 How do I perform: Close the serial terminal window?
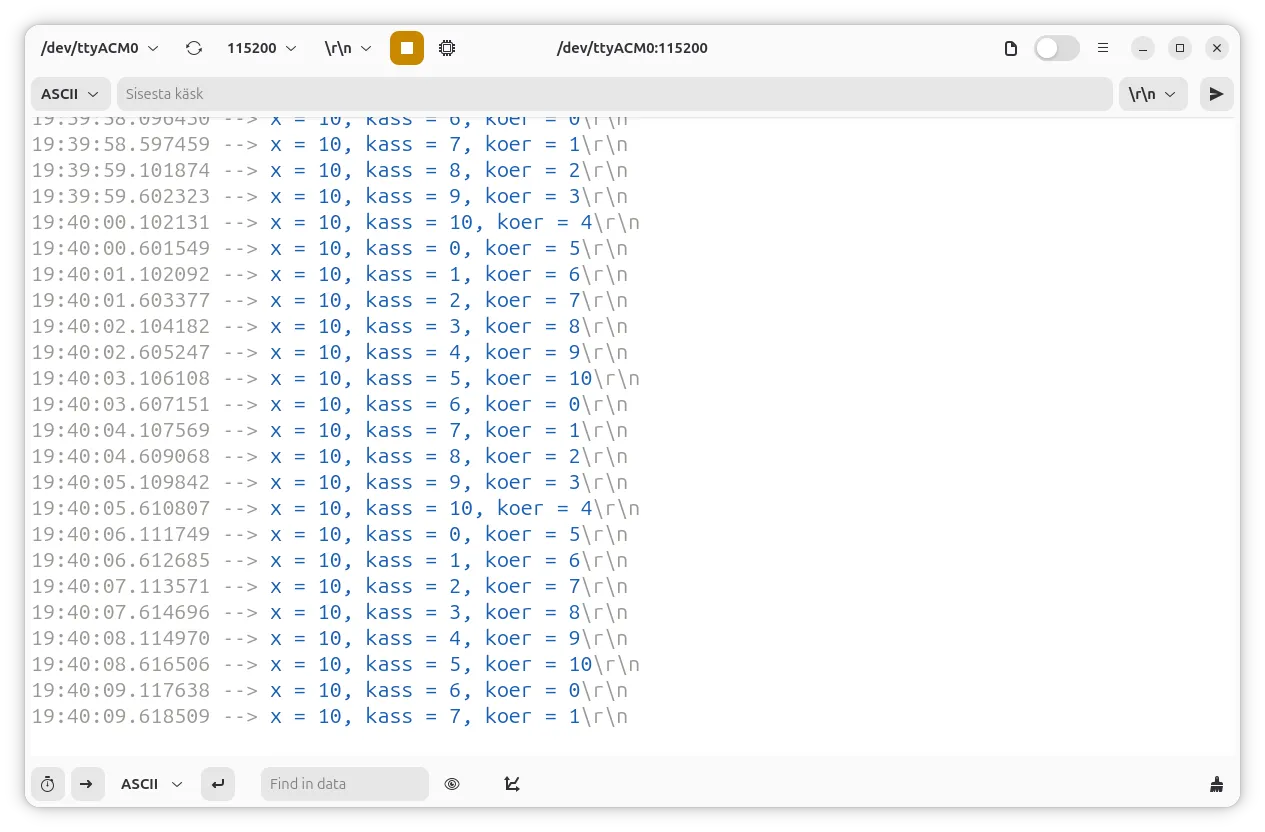[x=1216, y=48]
